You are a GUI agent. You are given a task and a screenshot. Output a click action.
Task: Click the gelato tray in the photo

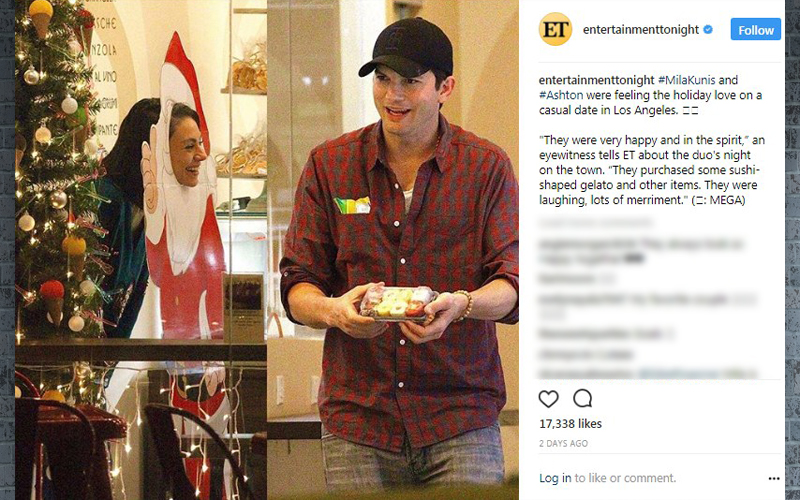pyautogui.click(x=398, y=304)
